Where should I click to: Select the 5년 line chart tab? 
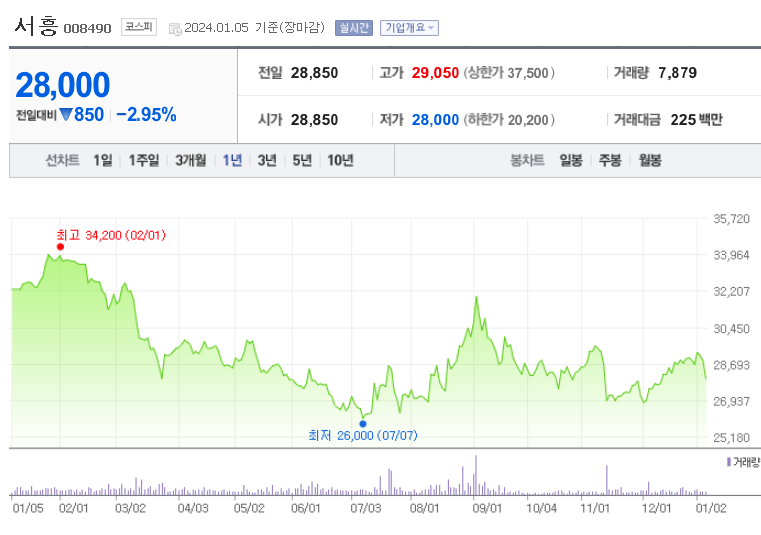[302, 160]
